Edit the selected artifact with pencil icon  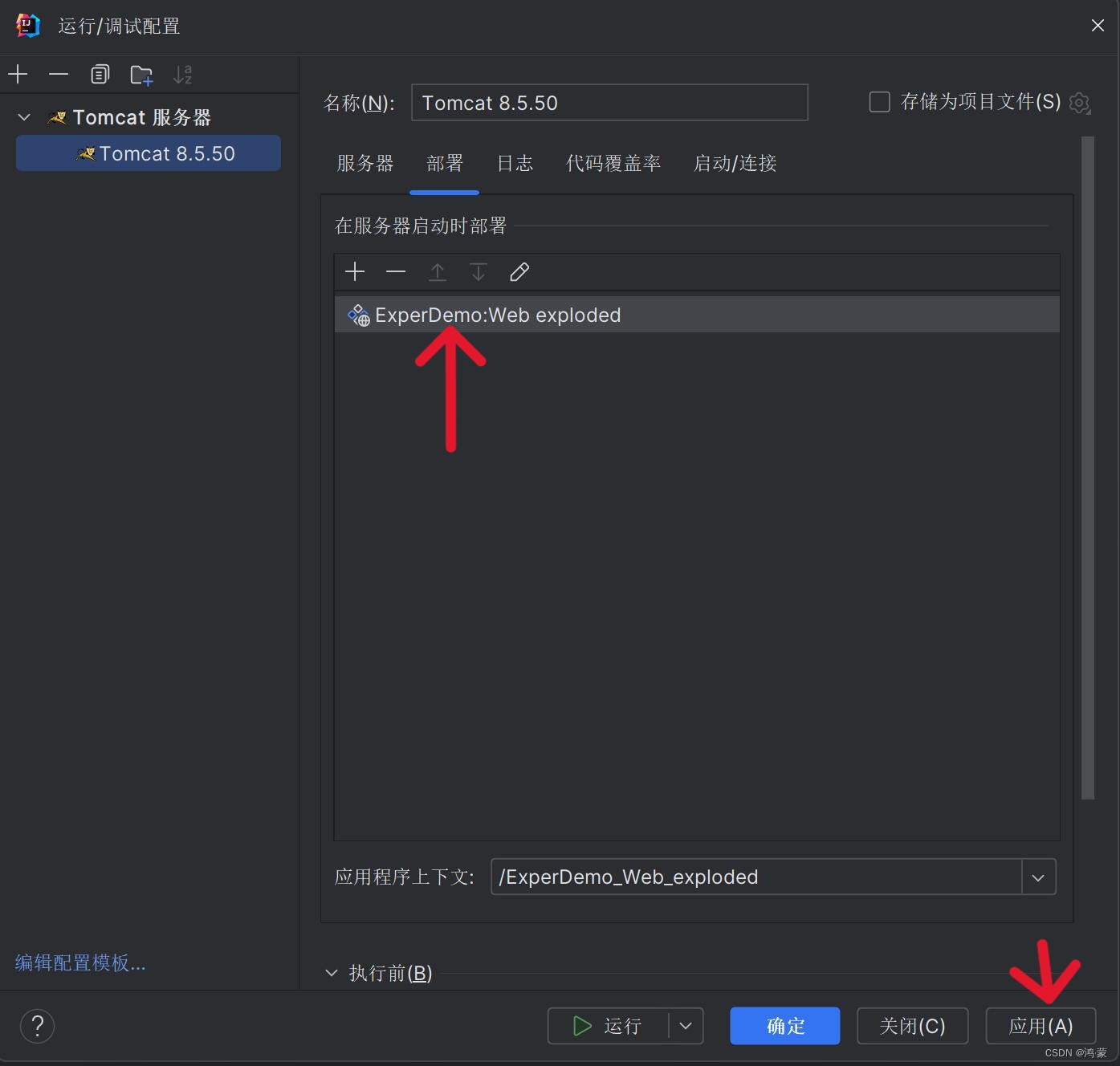pos(519,272)
